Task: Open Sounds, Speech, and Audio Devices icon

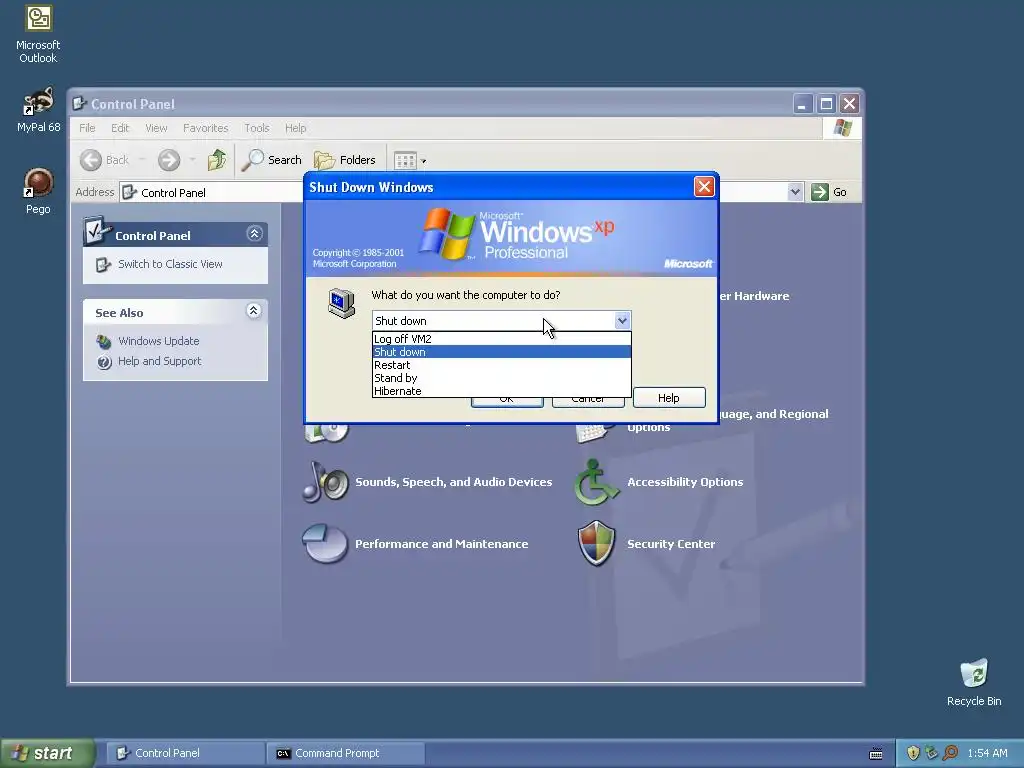Action: pyautogui.click(x=325, y=483)
